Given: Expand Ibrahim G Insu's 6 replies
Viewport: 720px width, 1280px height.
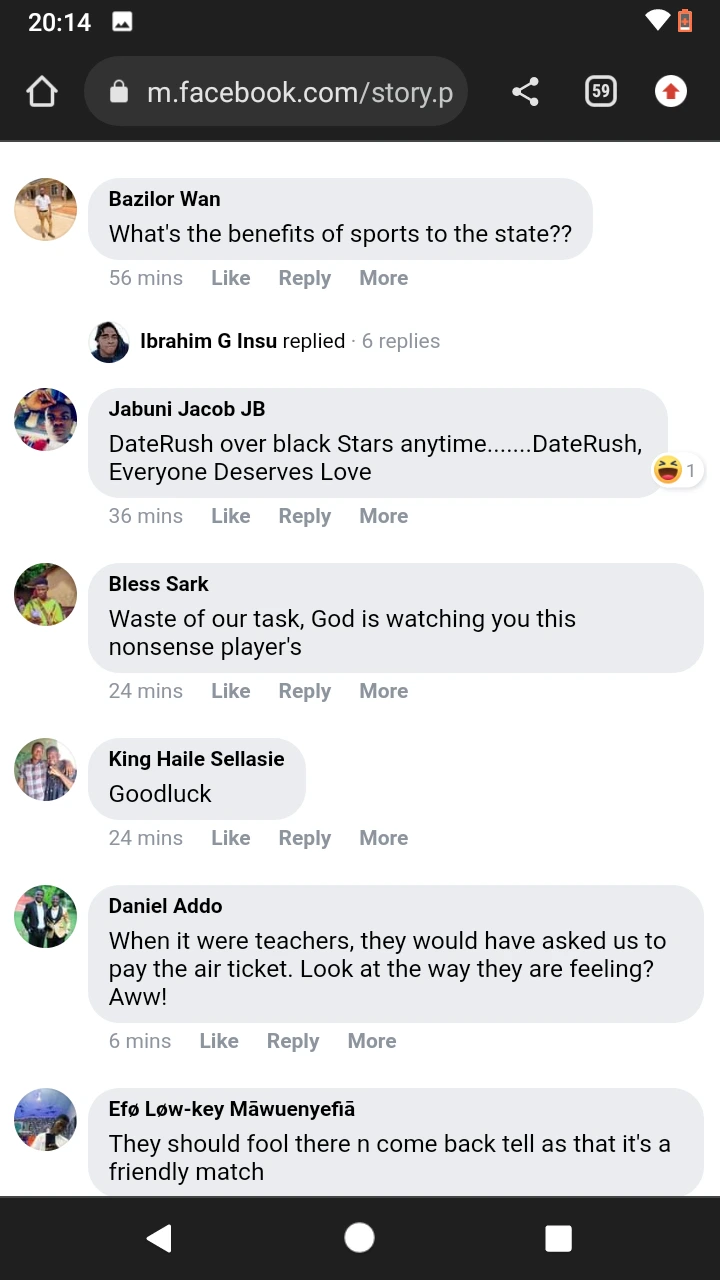Looking at the screenshot, I should (x=290, y=341).
